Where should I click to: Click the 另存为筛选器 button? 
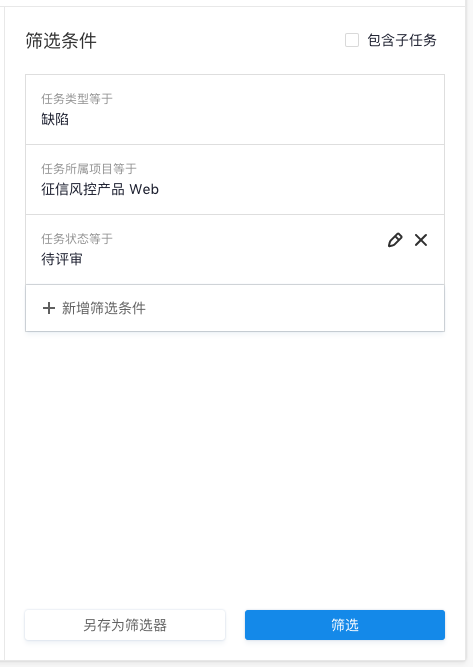coord(125,625)
